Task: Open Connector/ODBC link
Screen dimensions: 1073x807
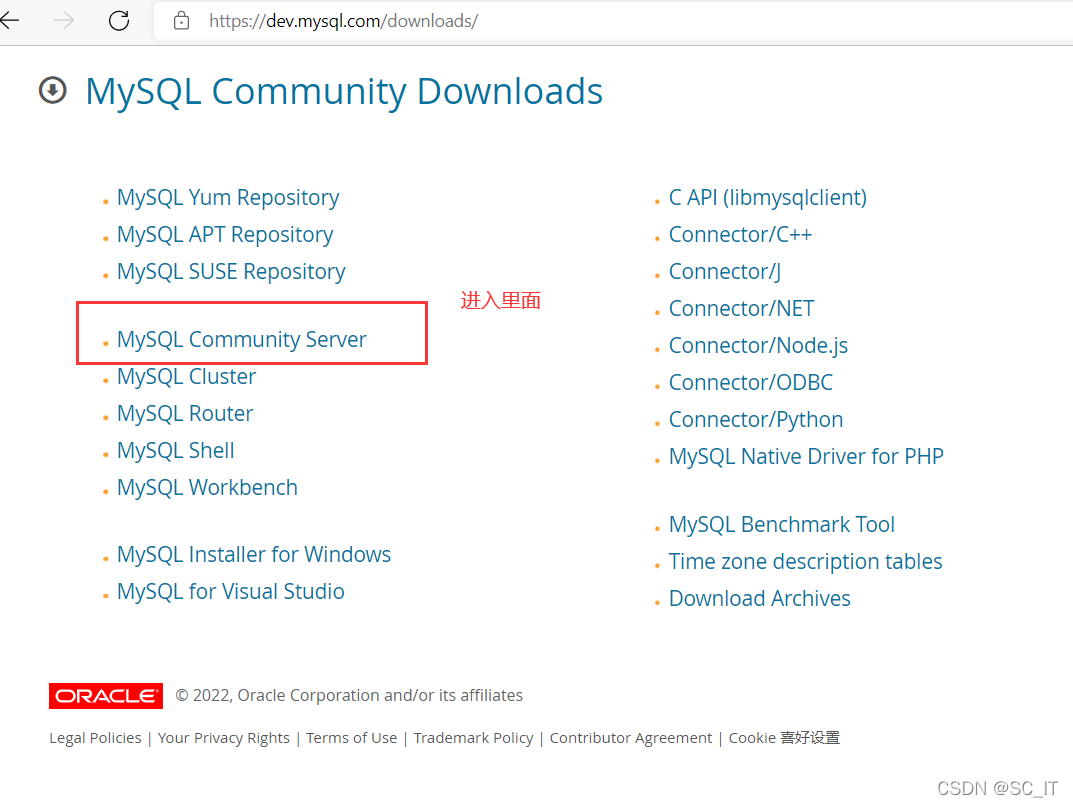Action: click(x=751, y=382)
